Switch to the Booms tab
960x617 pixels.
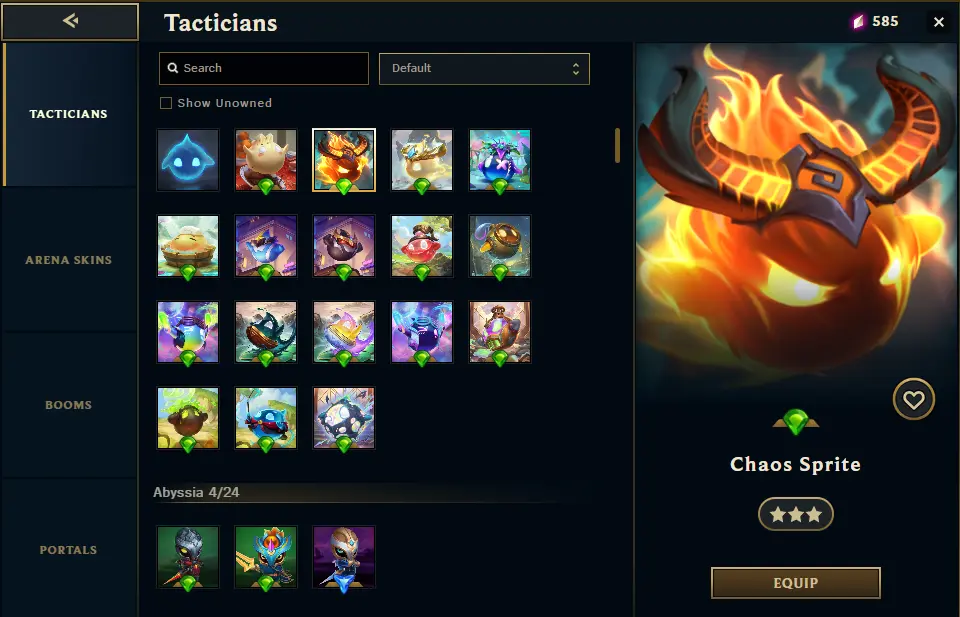point(69,405)
